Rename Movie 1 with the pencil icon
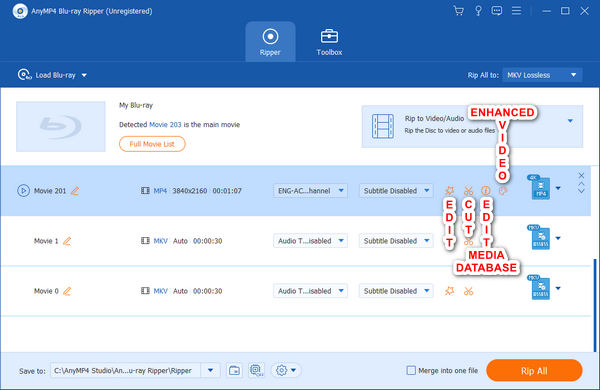 point(67,241)
